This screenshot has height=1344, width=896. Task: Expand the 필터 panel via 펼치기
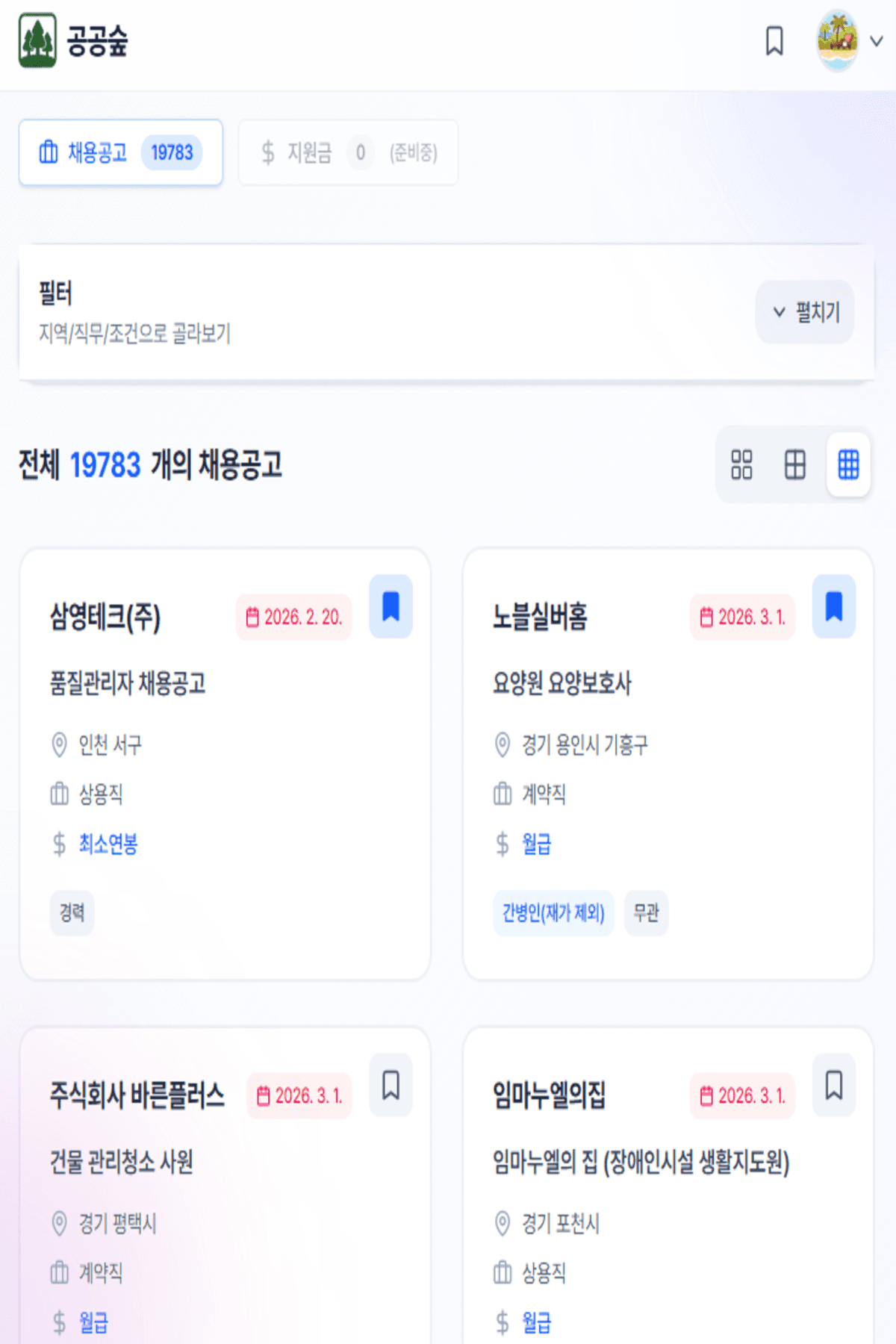click(x=805, y=312)
